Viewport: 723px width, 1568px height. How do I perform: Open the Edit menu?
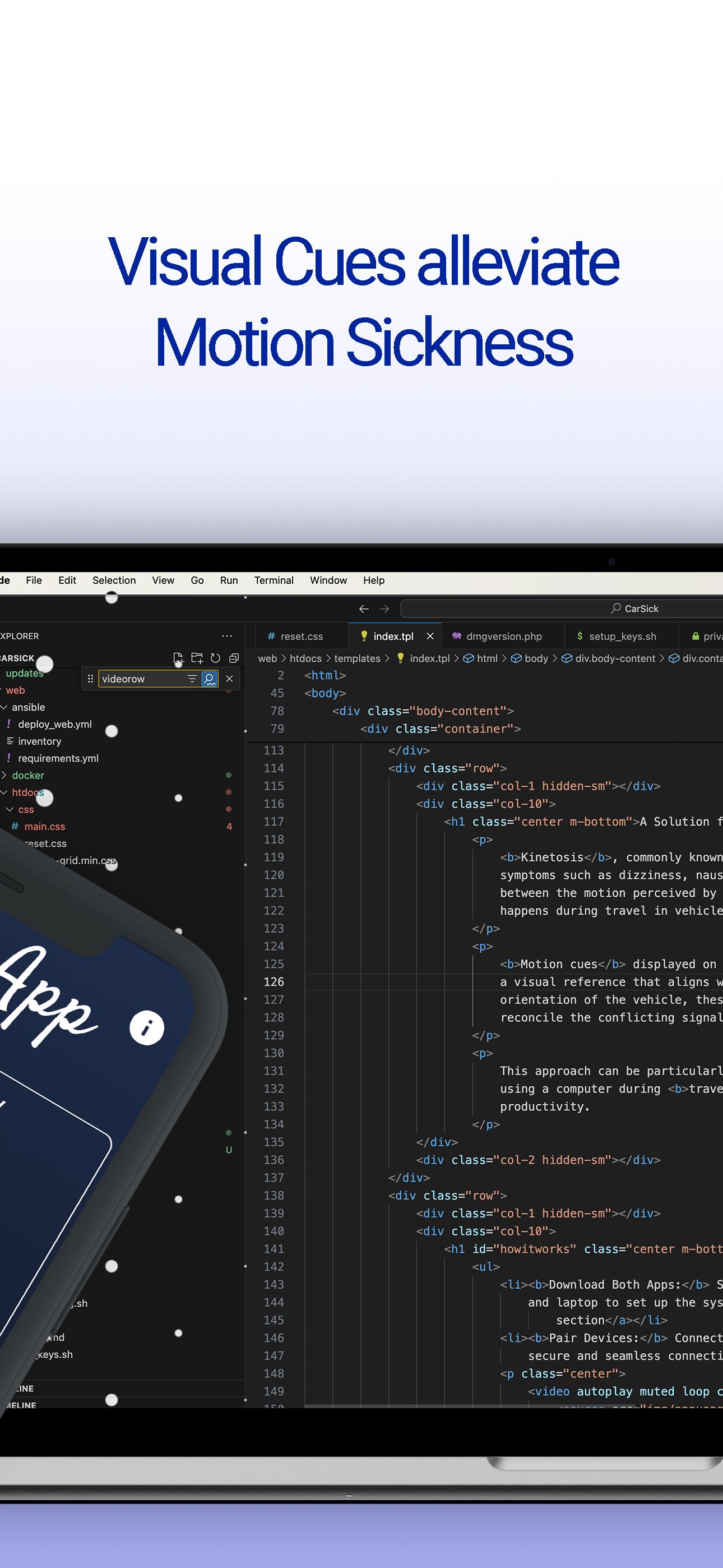click(67, 580)
